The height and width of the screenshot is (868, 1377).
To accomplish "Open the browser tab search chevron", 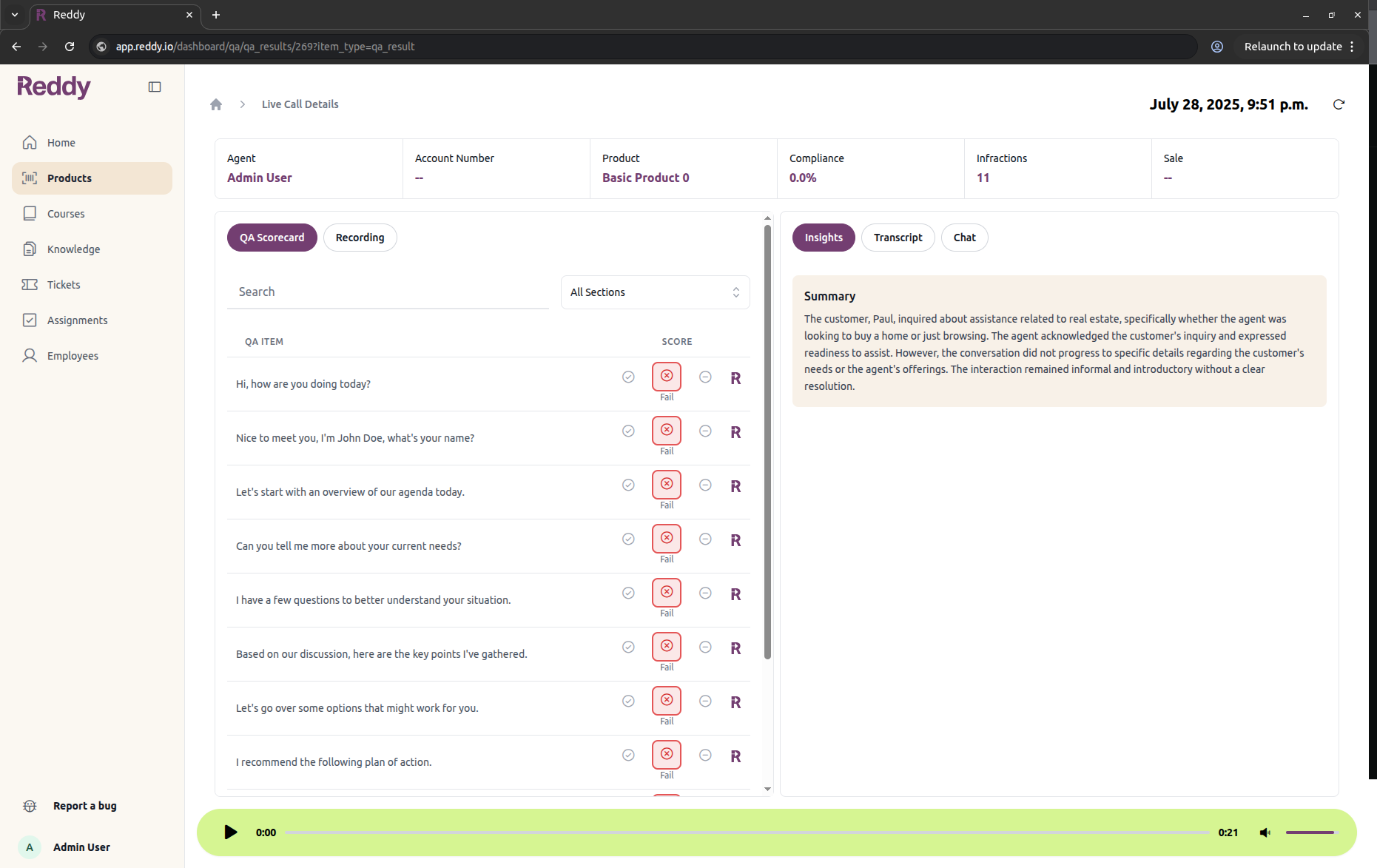I will point(14,15).
